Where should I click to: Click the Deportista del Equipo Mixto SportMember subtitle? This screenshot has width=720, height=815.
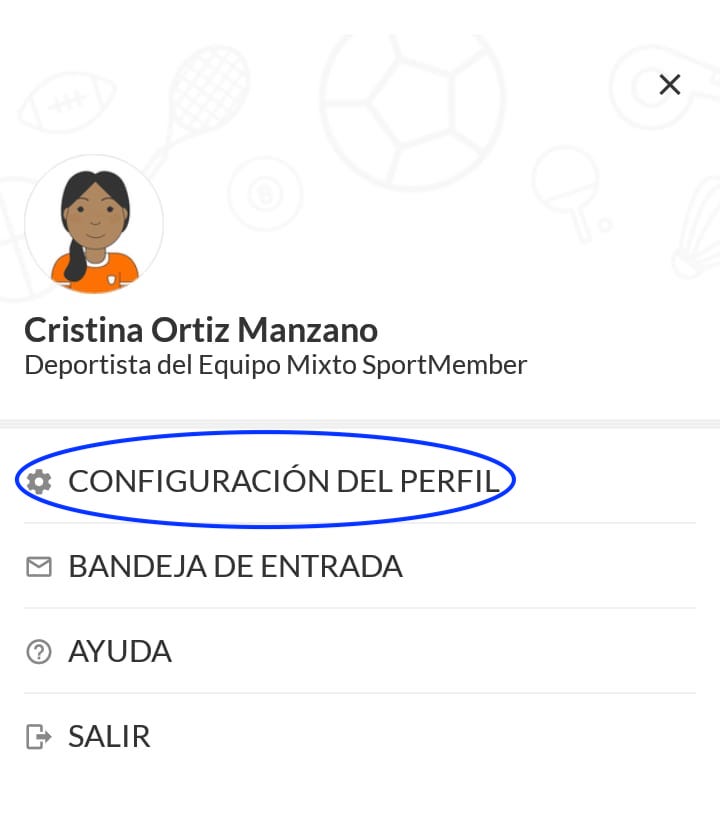pos(276,365)
